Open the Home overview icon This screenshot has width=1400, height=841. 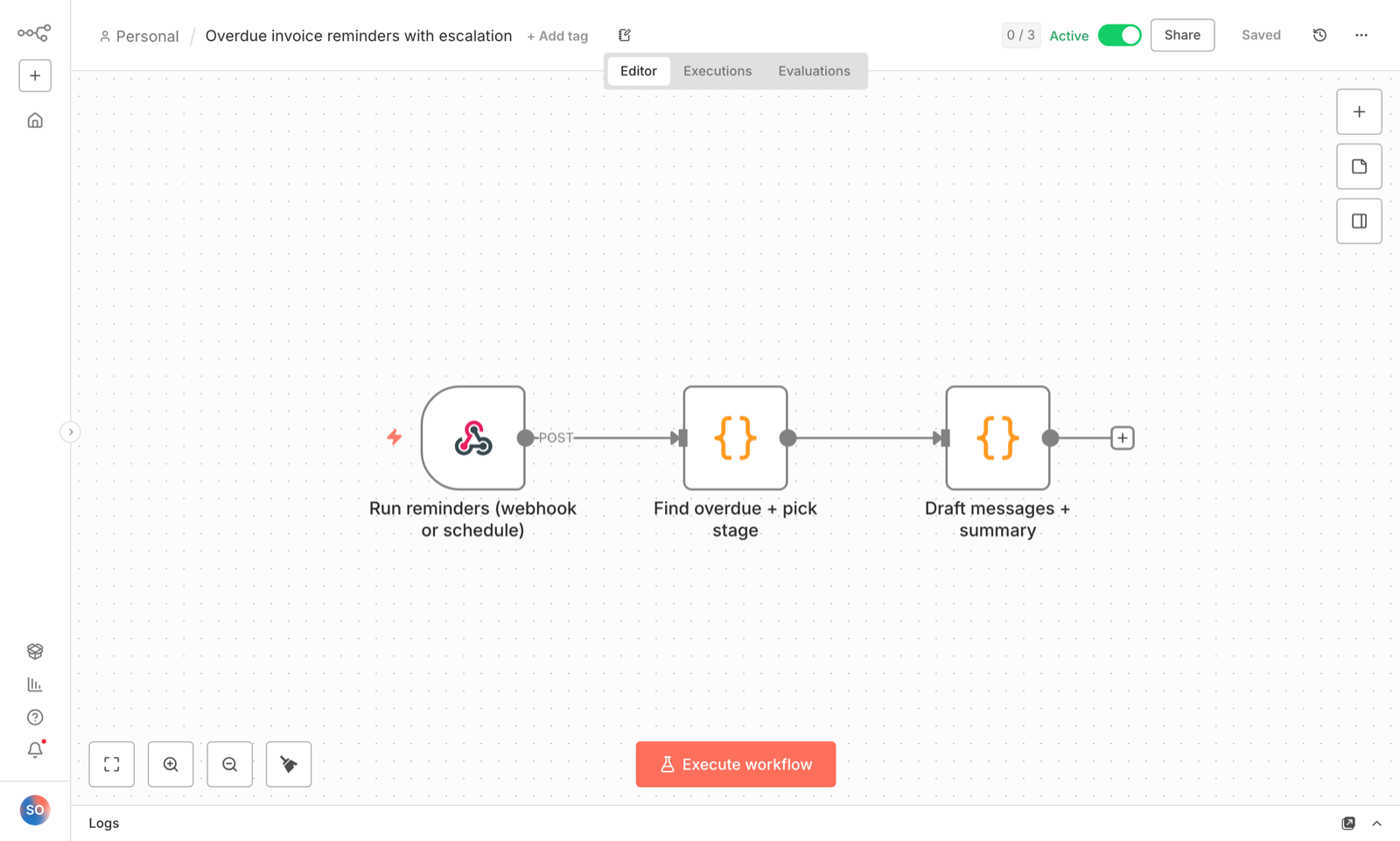[35, 120]
